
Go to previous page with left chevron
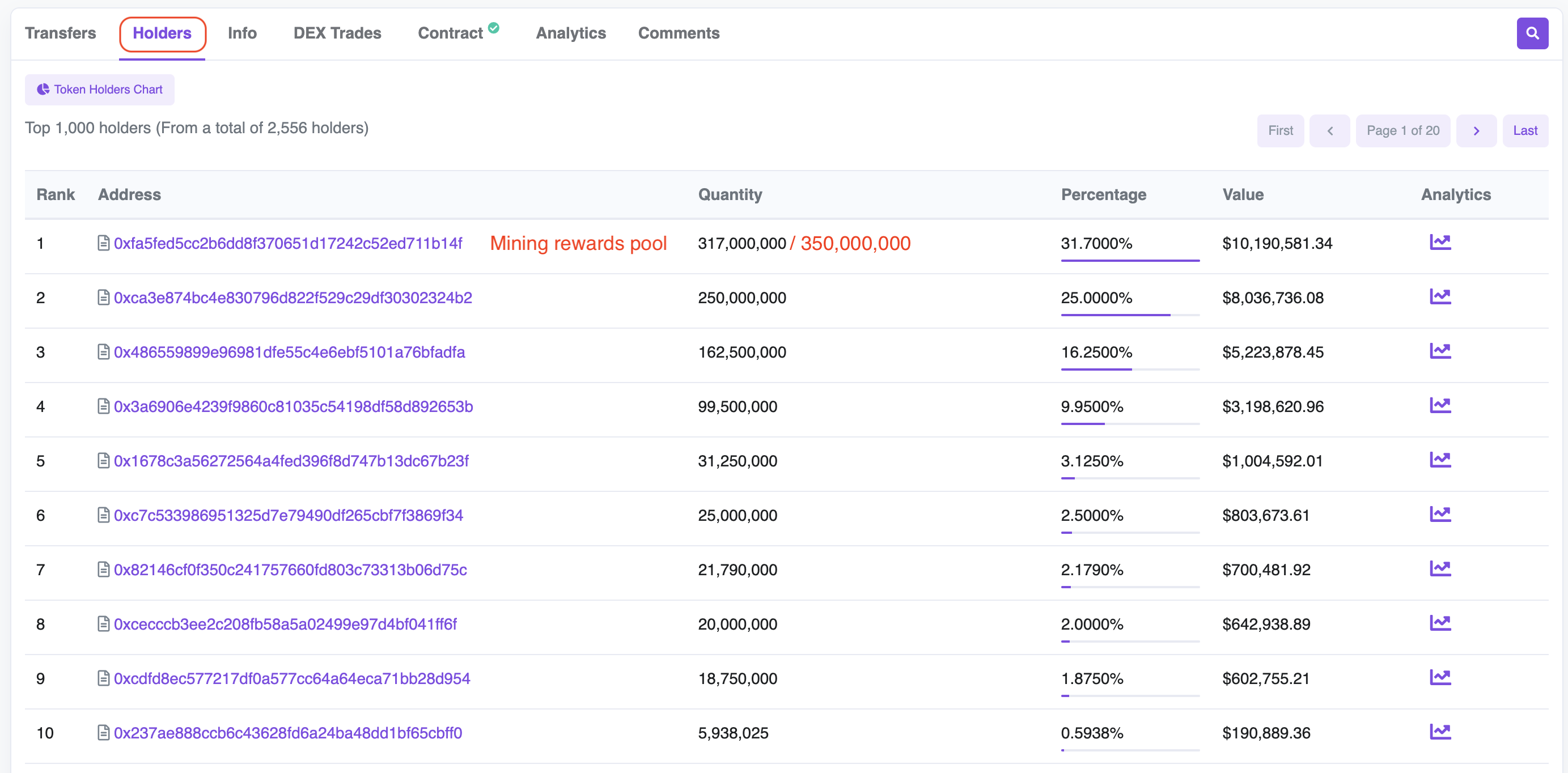[1329, 131]
